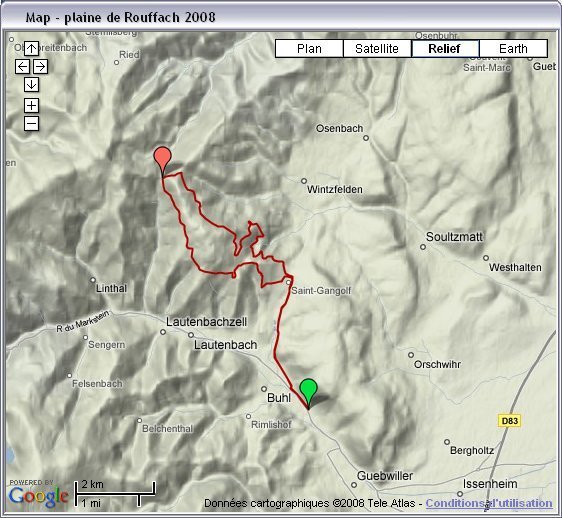562x518 pixels.
Task: Click the Buhl town label
Action: click(279, 398)
